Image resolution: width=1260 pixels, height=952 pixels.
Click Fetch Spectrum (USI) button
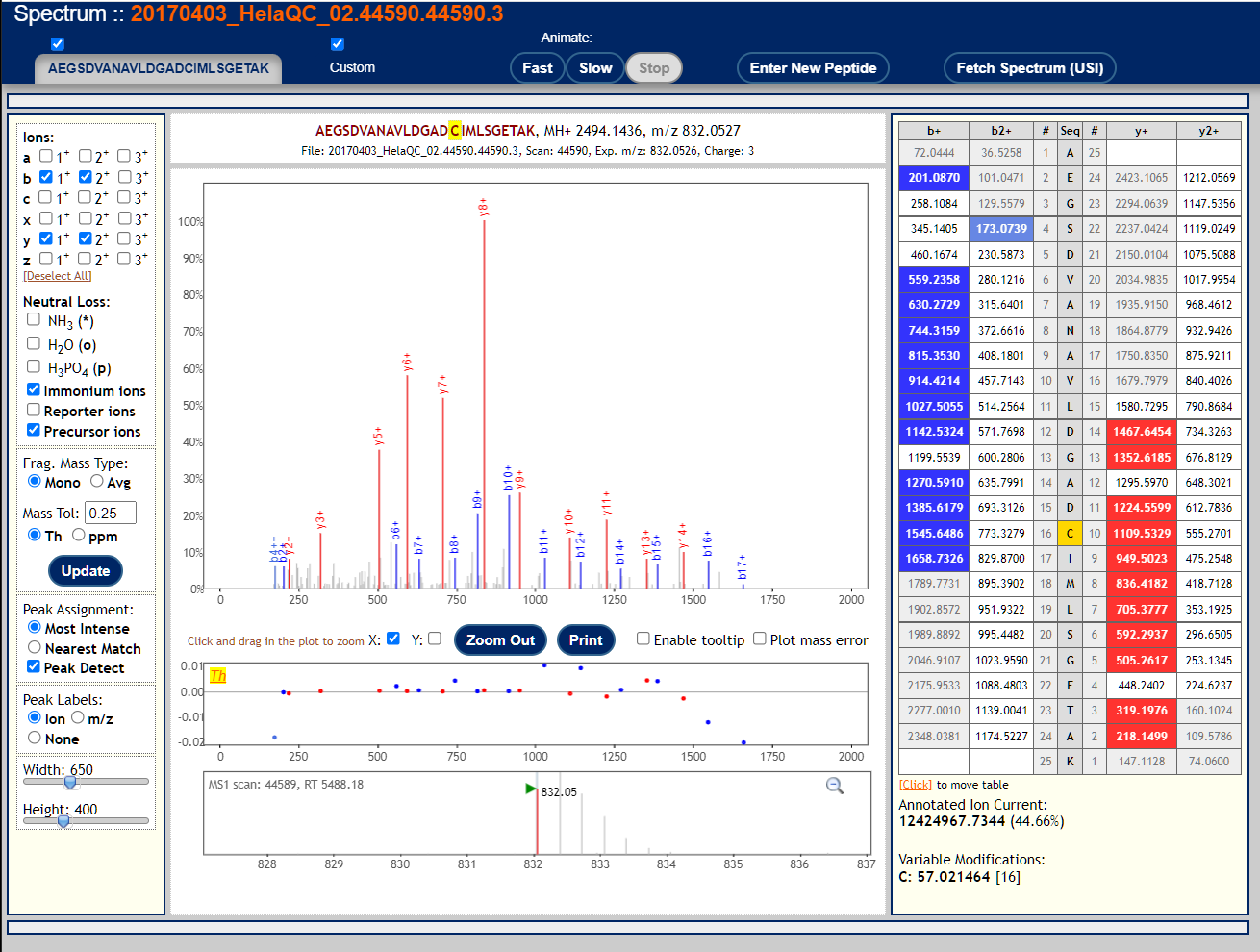(1030, 68)
